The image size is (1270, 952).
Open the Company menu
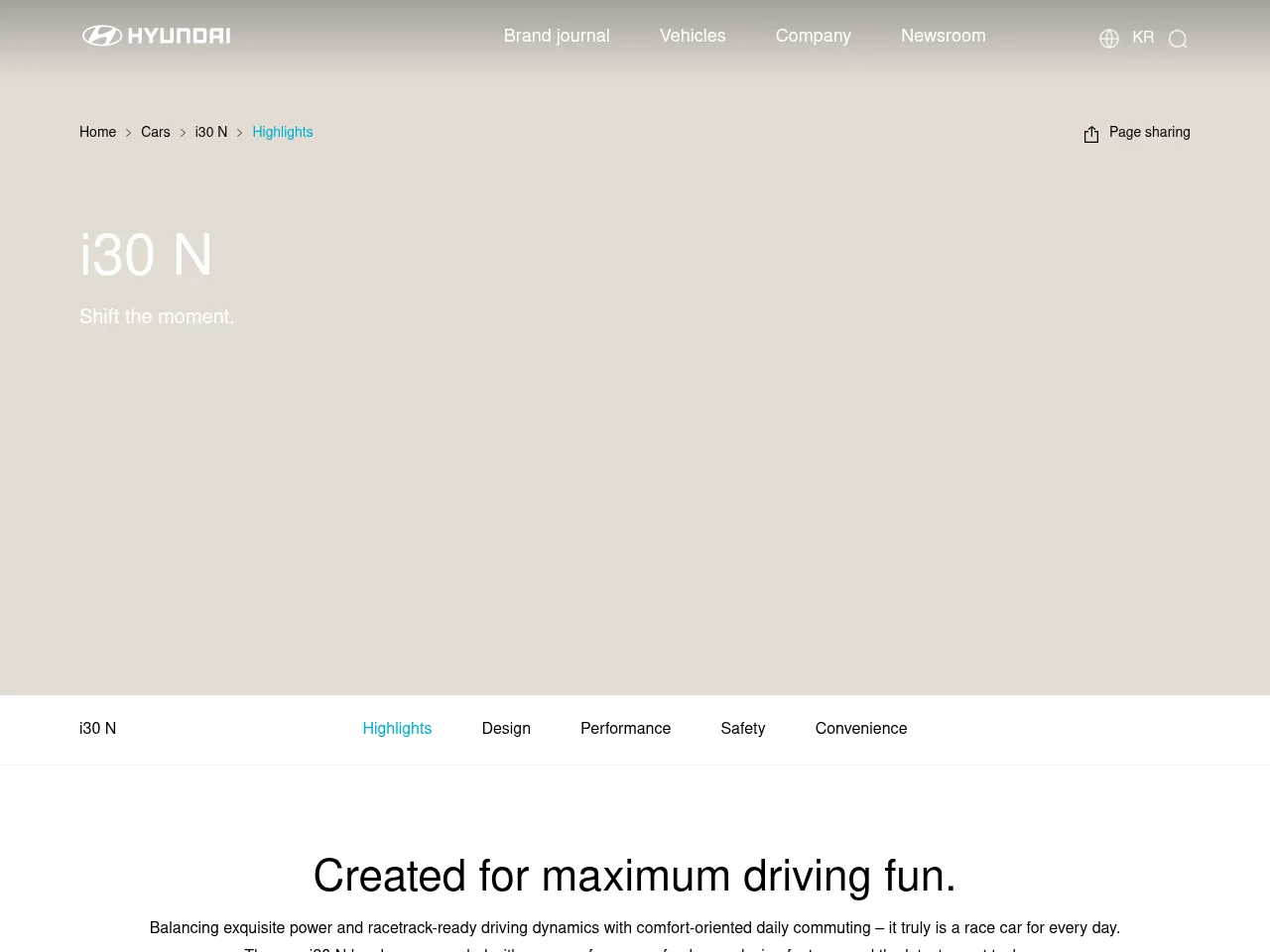pos(813,36)
